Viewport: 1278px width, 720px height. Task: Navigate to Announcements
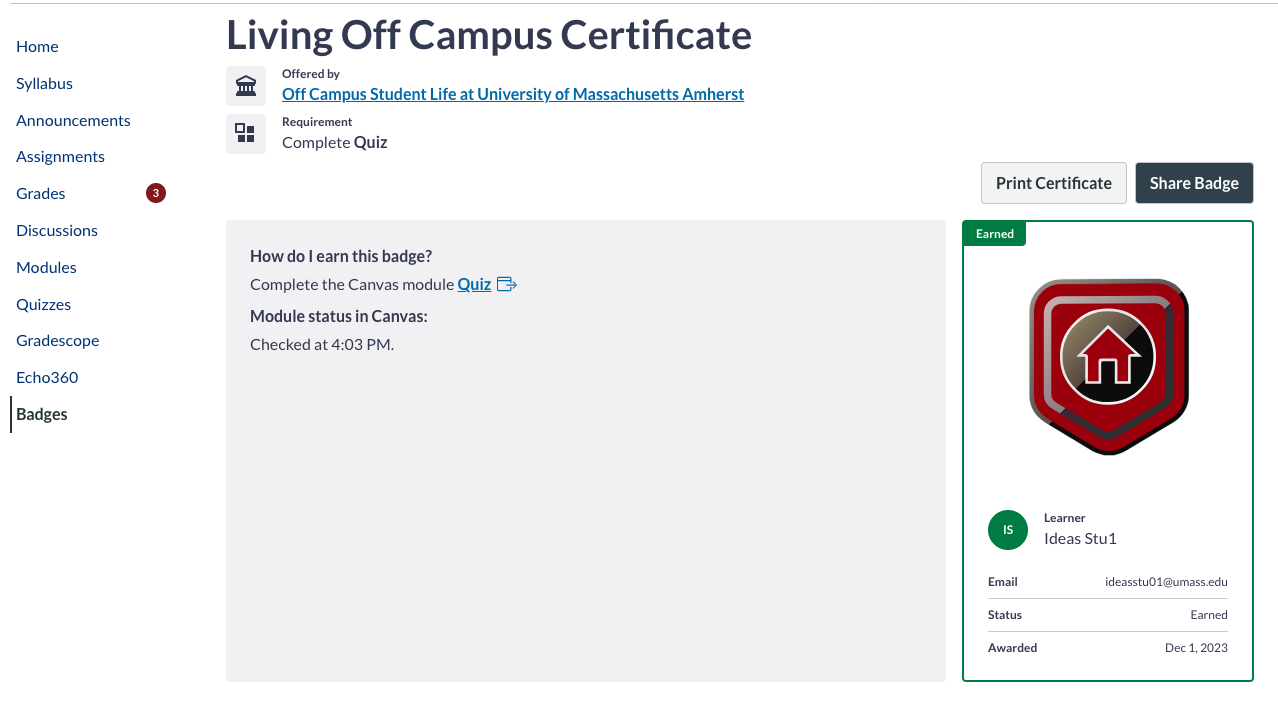(73, 121)
